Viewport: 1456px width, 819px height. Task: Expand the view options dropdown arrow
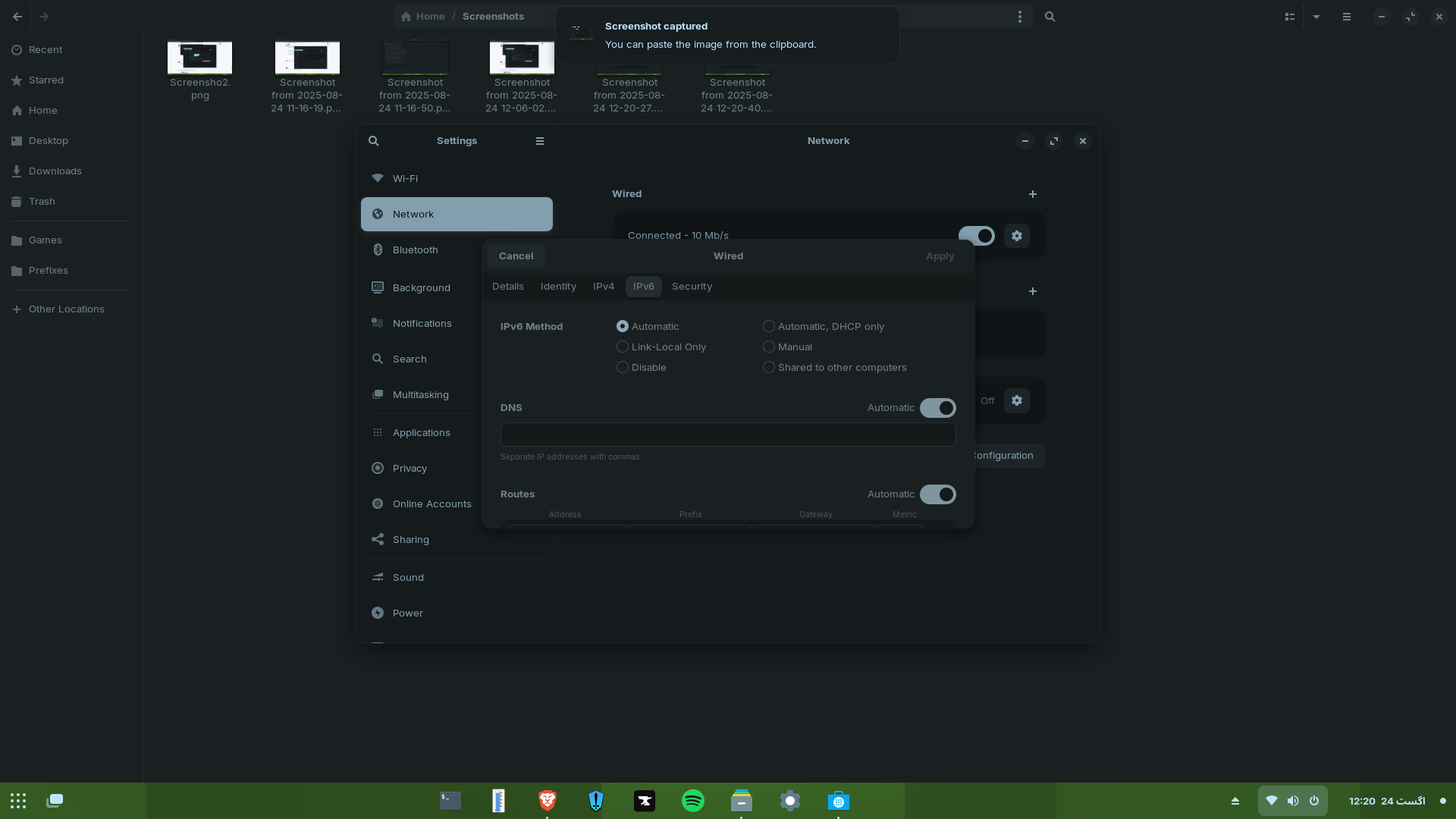coord(1316,17)
